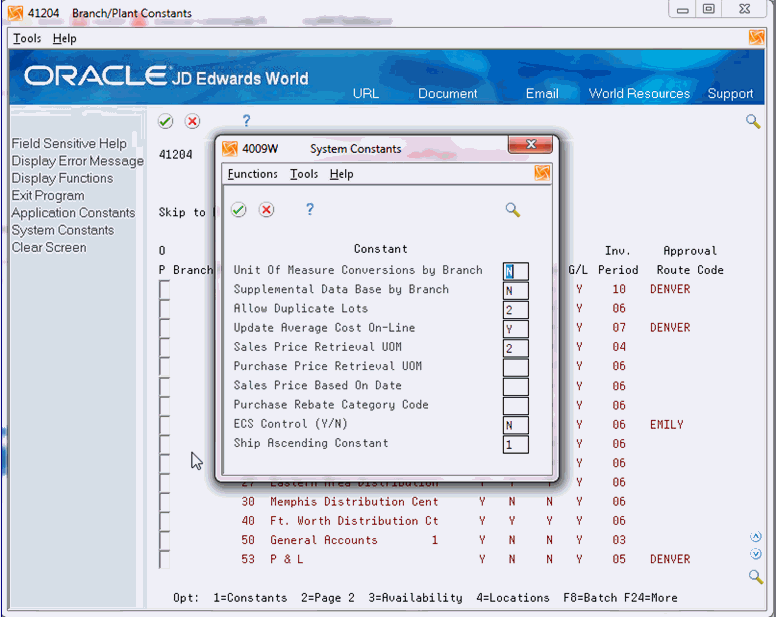Click the Update Average Cost On-Line field
Viewport: 776px width, 617px height.
pyautogui.click(x=516, y=329)
